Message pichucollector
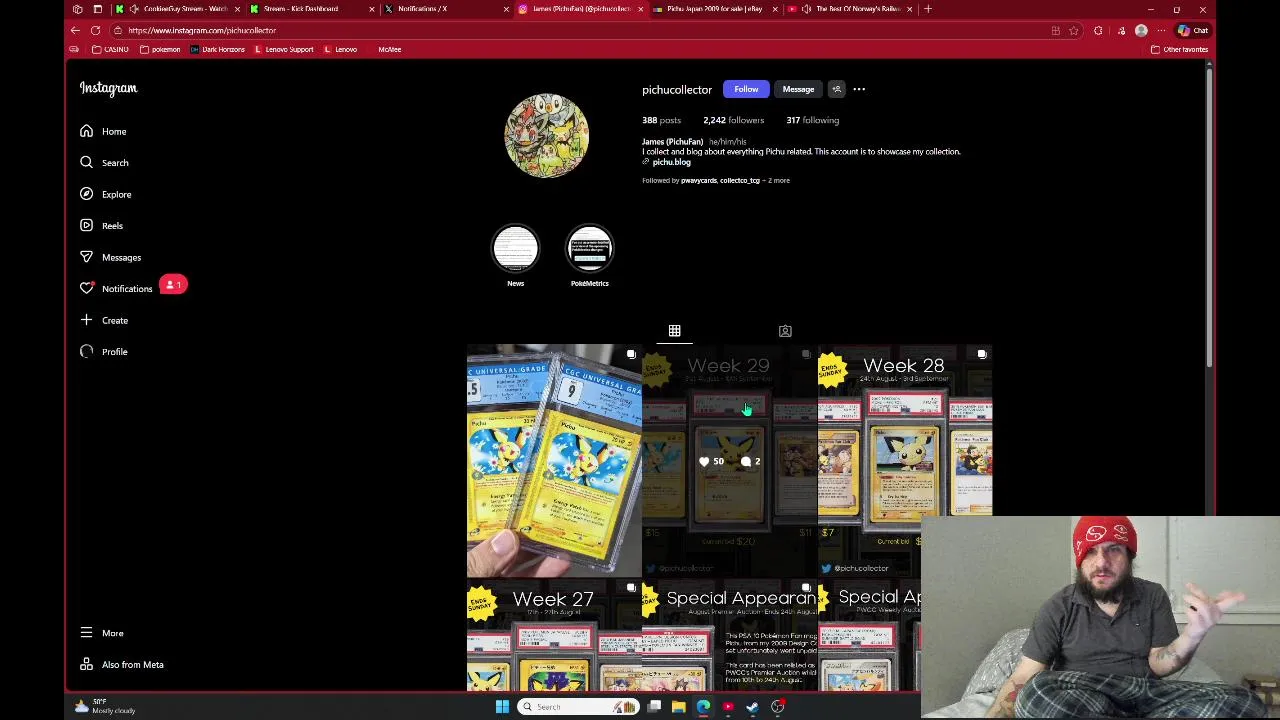This screenshot has width=1280, height=720. [x=798, y=89]
